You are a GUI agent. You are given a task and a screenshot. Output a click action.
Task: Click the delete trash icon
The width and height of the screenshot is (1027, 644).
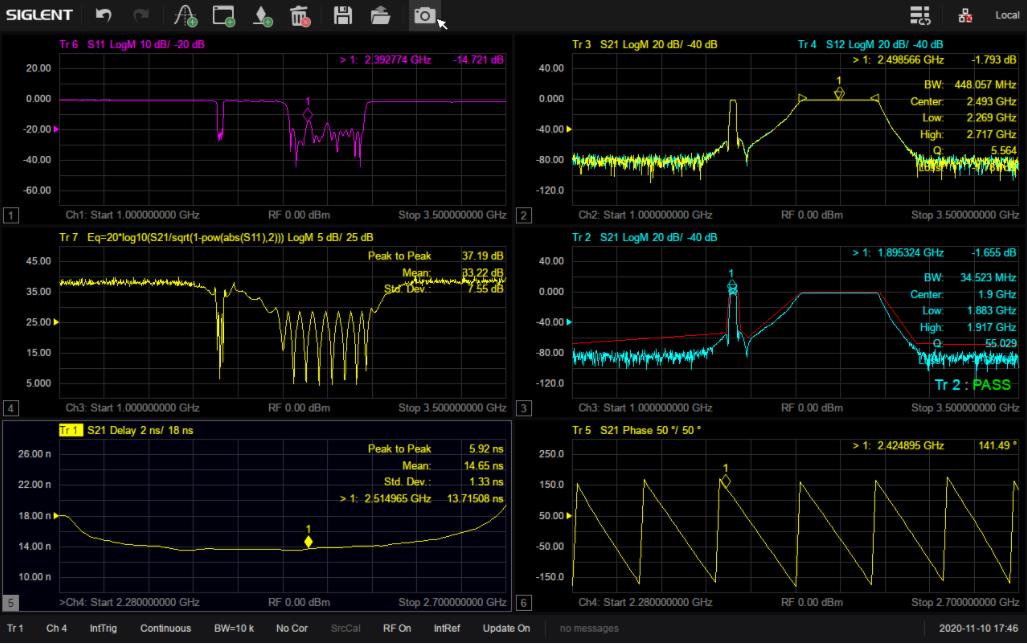point(299,15)
